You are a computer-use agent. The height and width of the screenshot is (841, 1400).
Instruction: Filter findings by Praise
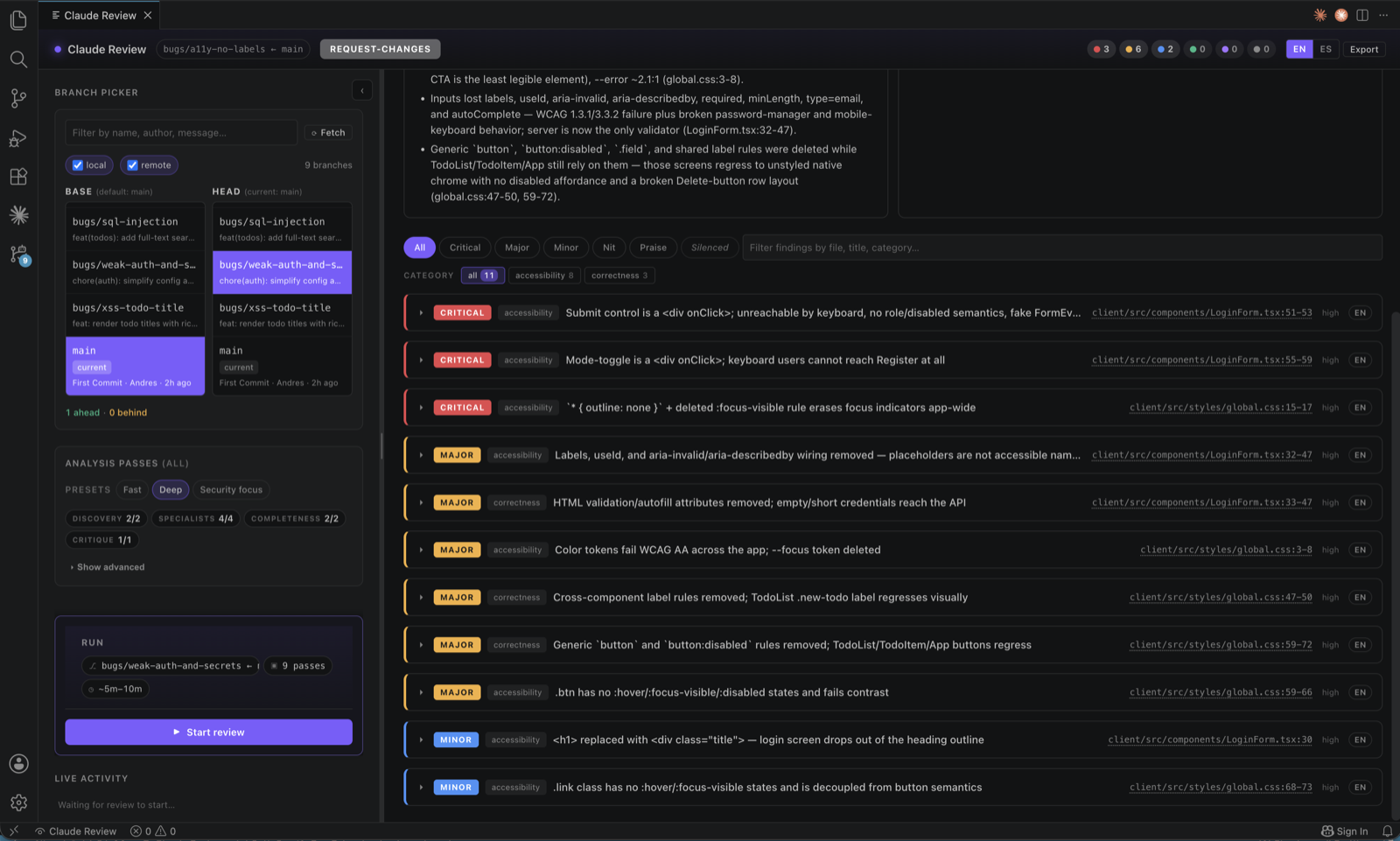tap(653, 248)
